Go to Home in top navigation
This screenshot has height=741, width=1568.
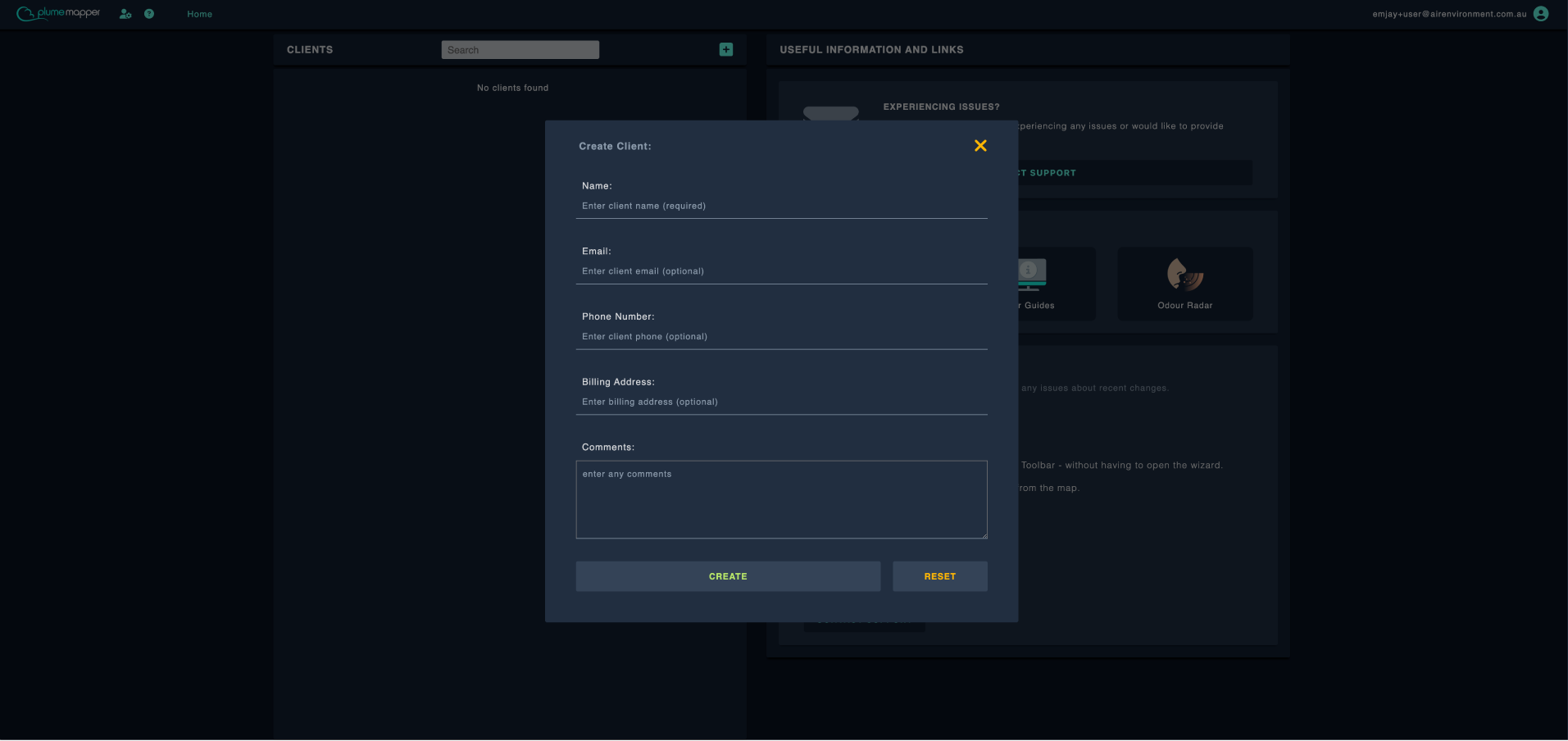click(x=199, y=14)
